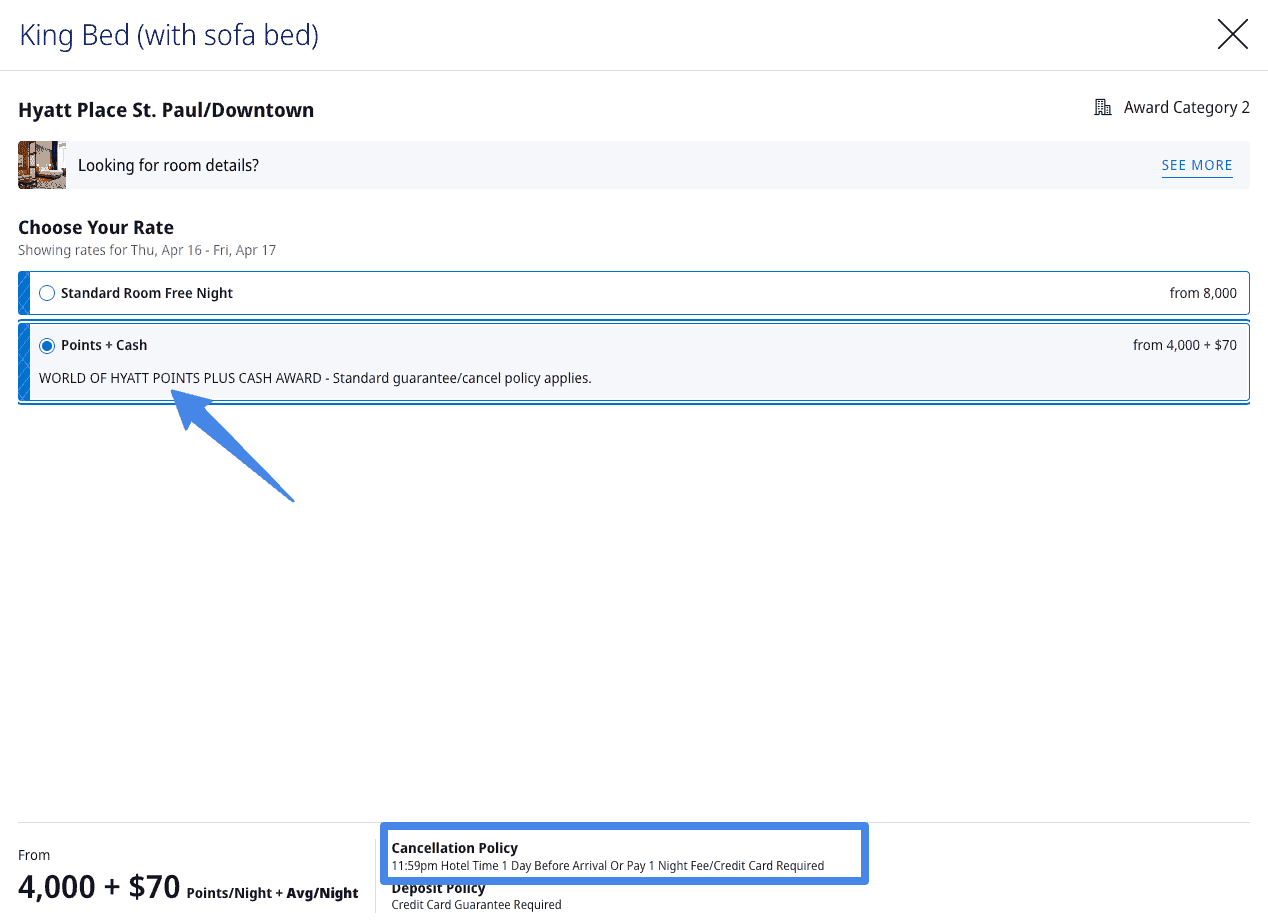Click the Credit Card Guarantee Required text
The width and height of the screenshot is (1268, 921).
[x=476, y=905]
